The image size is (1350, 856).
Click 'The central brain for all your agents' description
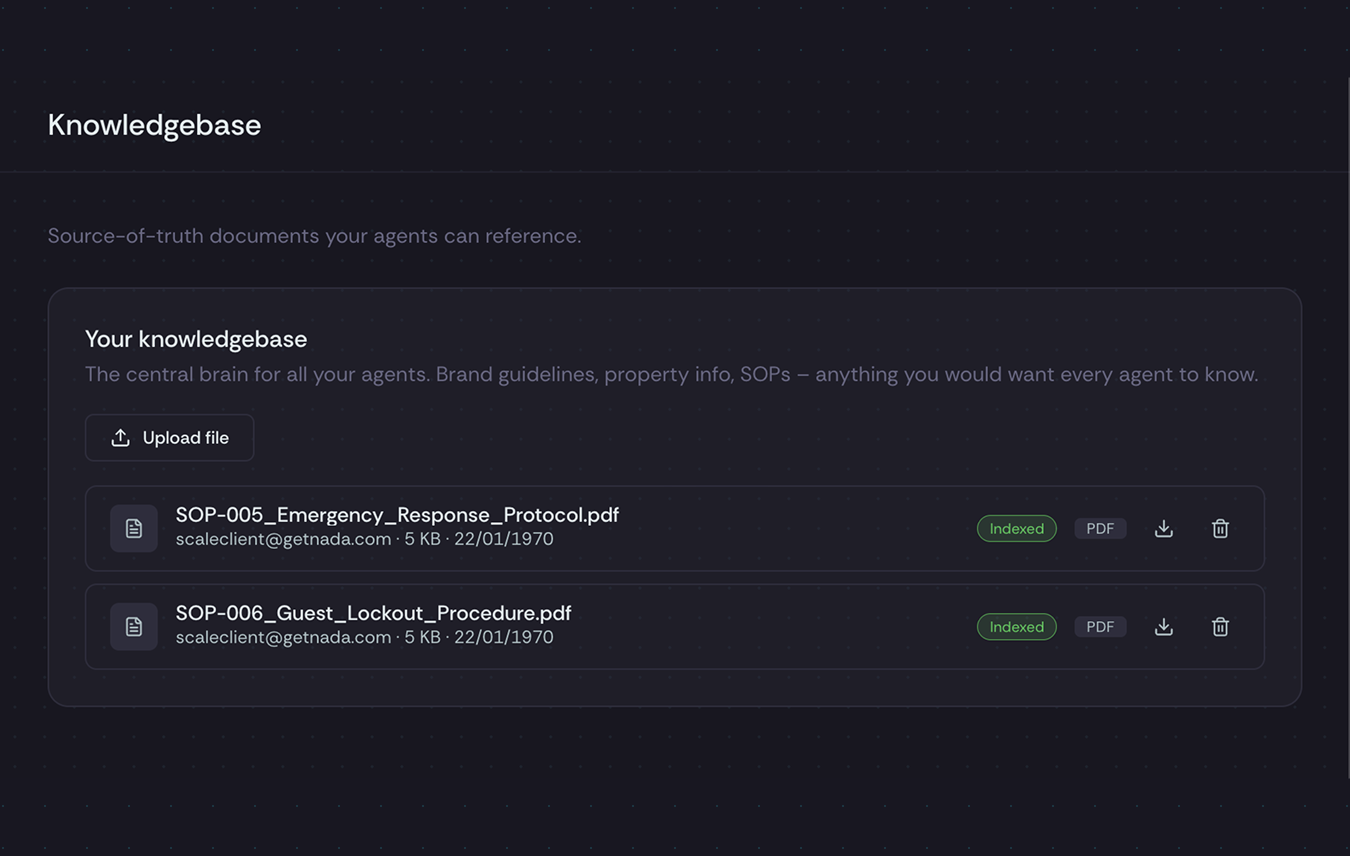click(671, 374)
